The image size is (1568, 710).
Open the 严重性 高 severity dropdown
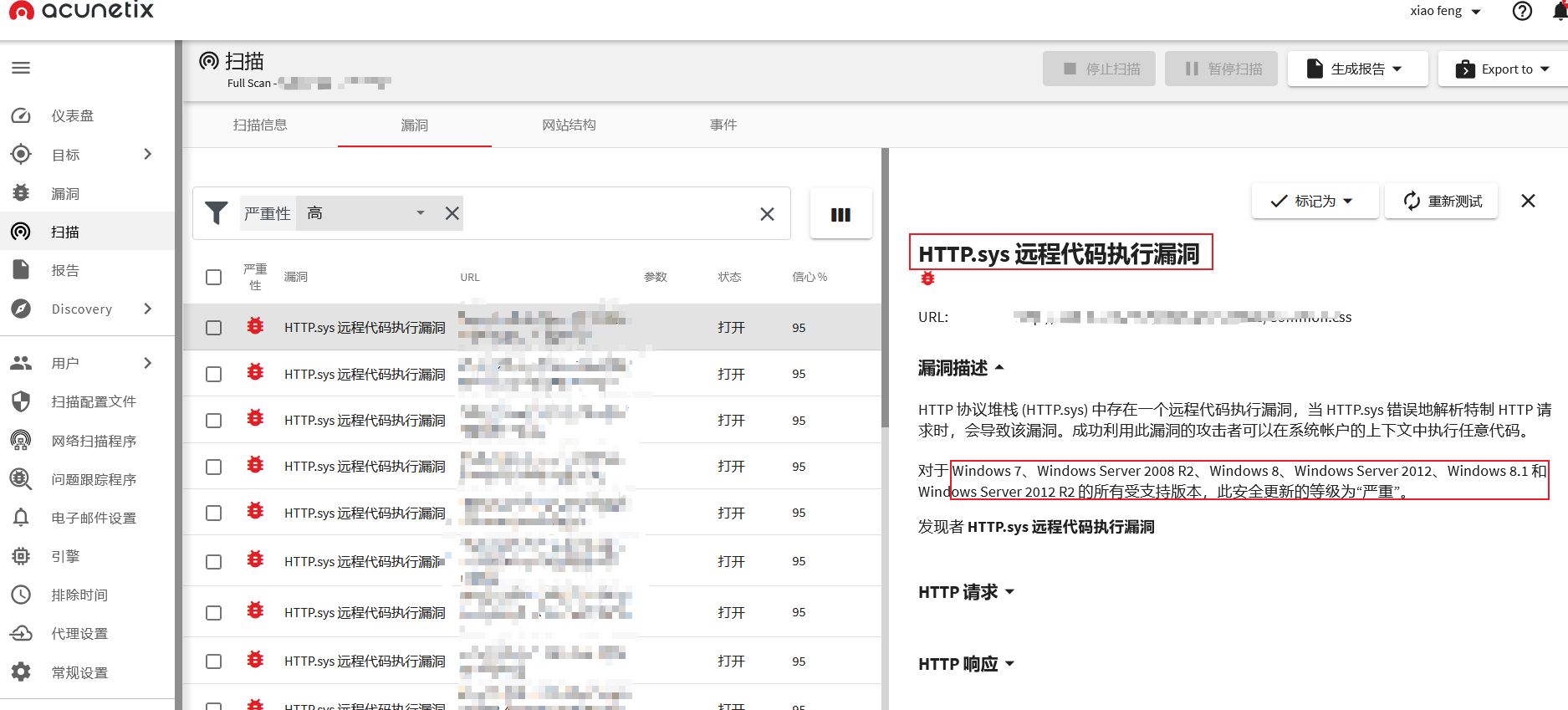(x=366, y=213)
